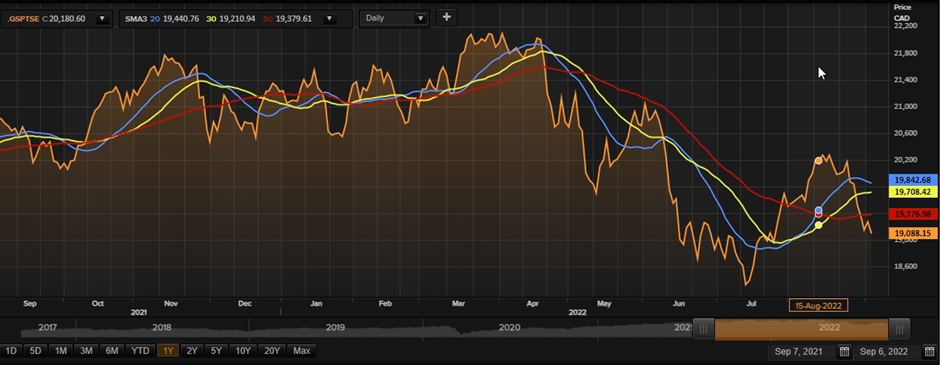Image resolution: width=940 pixels, height=365 pixels.
Task: Open the .GSPTSE symbol dropdown arrow
Action: pyautogui.click(x=102, y=19)
